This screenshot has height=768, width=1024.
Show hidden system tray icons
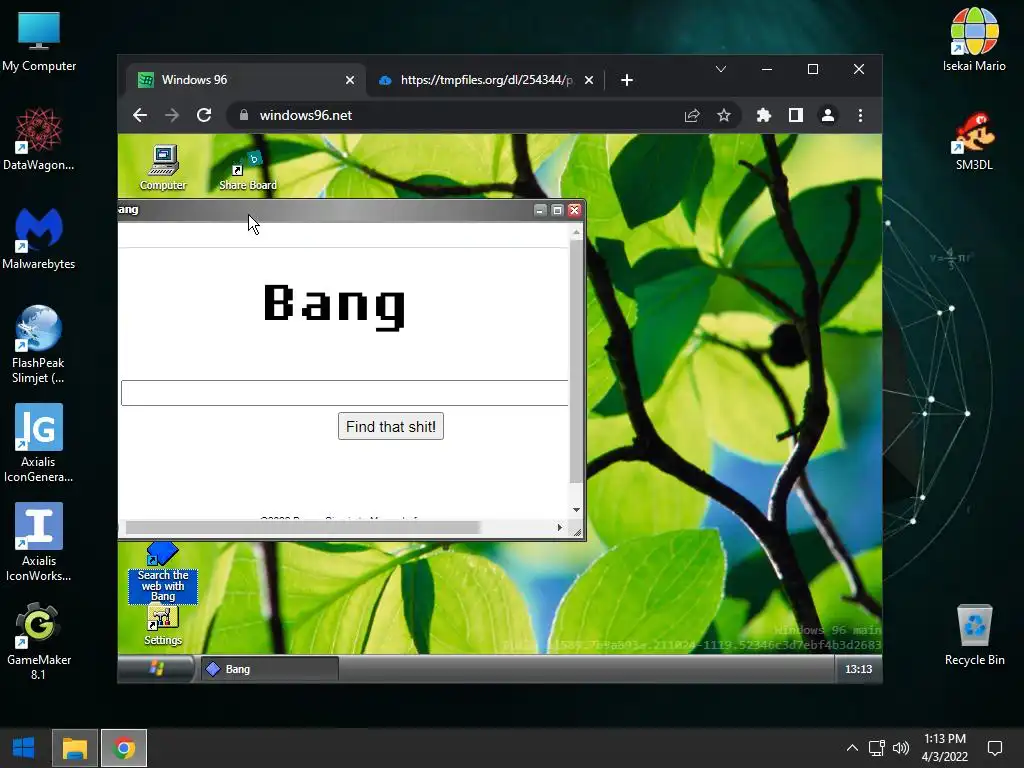(852, 748)
